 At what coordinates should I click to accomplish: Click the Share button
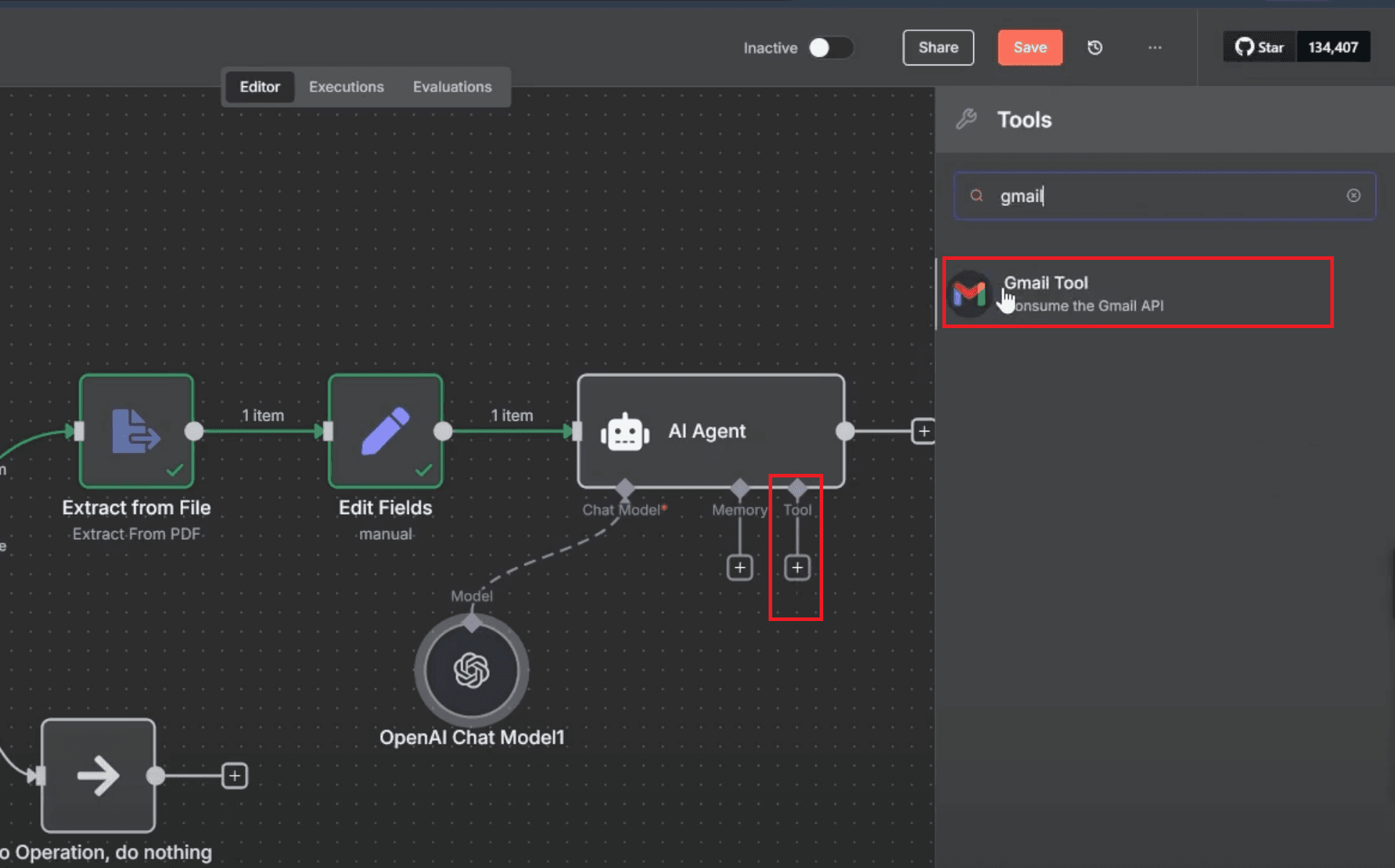click(x=938, y=47)
